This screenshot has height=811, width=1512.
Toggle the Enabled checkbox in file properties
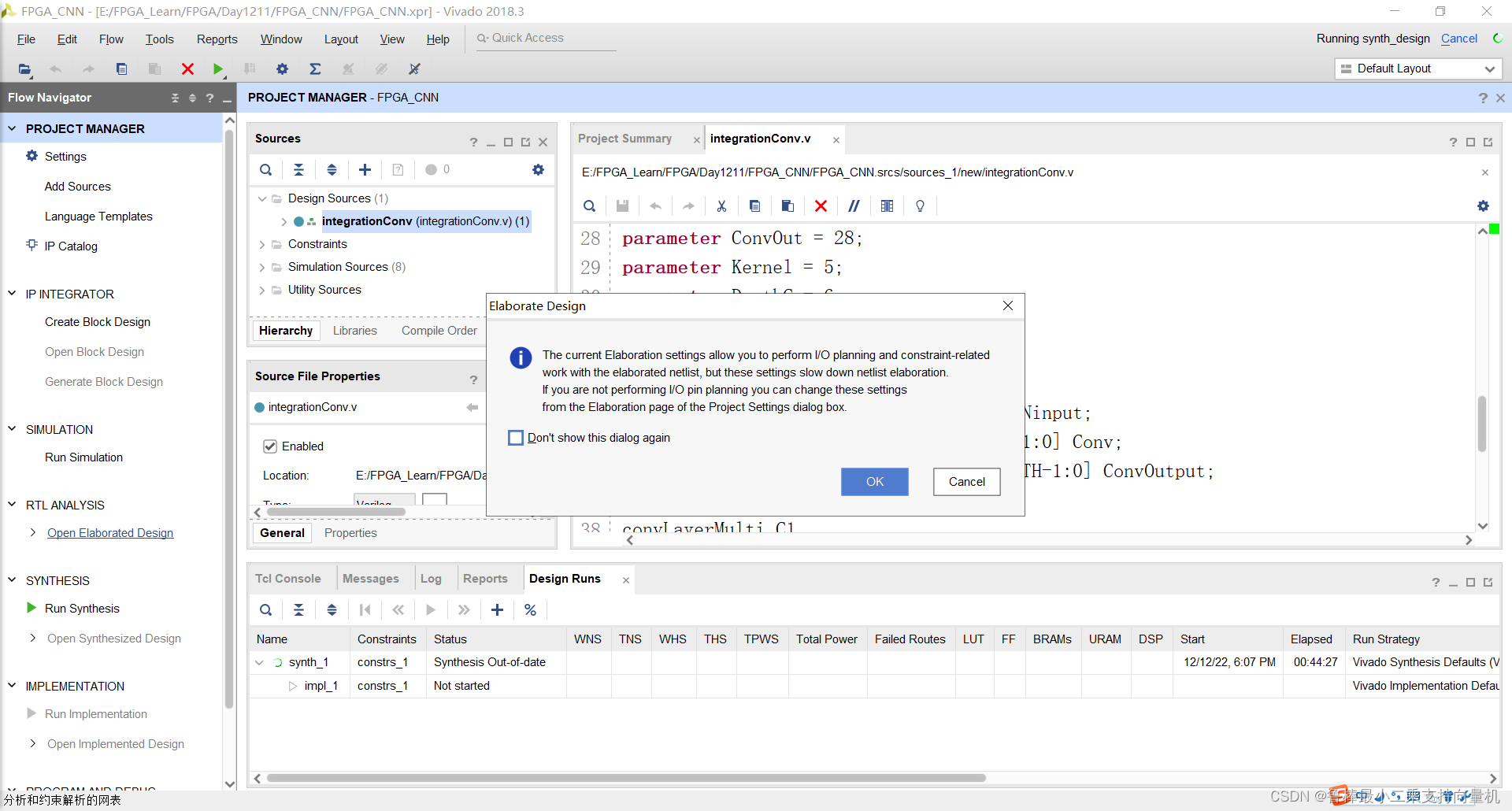pyautogui.click(x=270, y=446)
